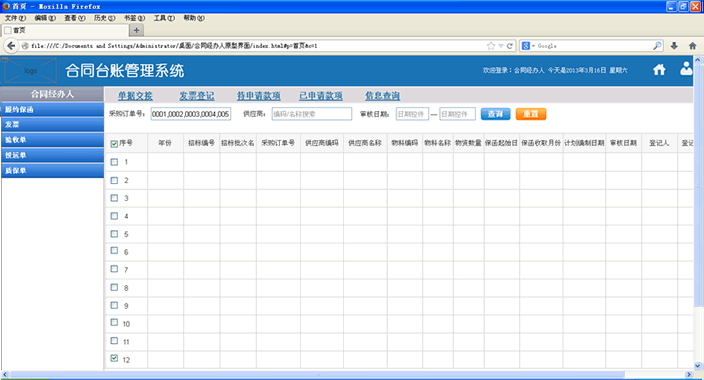The width and height of the screenshot is (704, 380).
Task: Expand the 质保单 sidebar section
Action: [53, 170]
